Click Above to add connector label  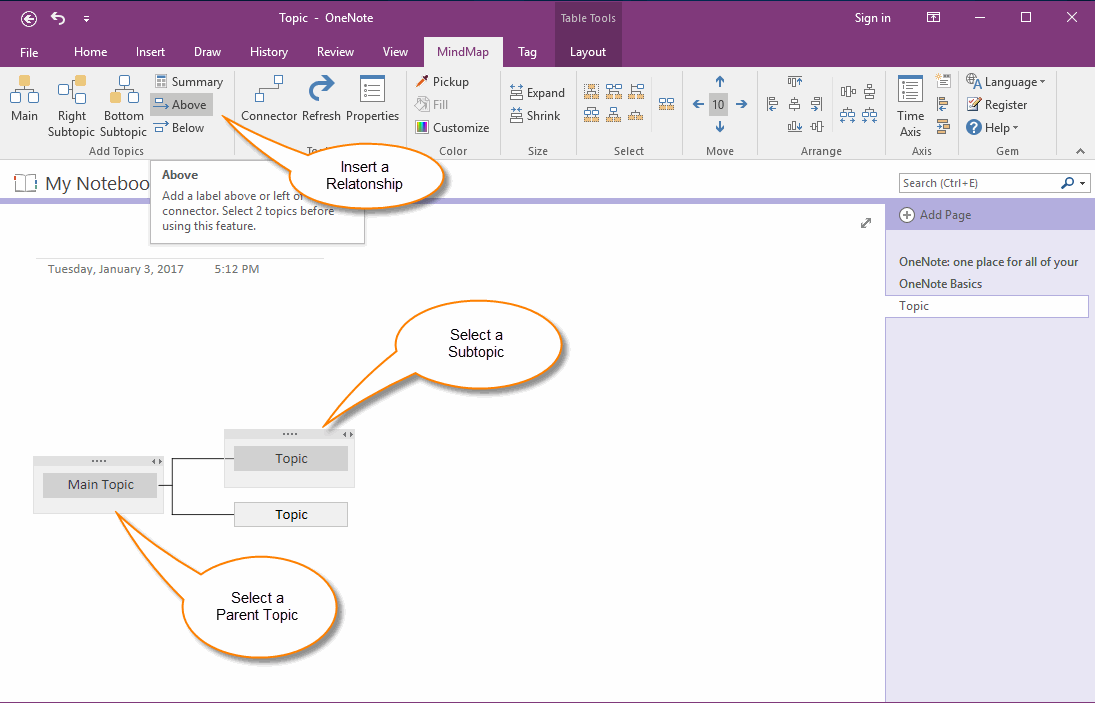[x=181, y=105]
